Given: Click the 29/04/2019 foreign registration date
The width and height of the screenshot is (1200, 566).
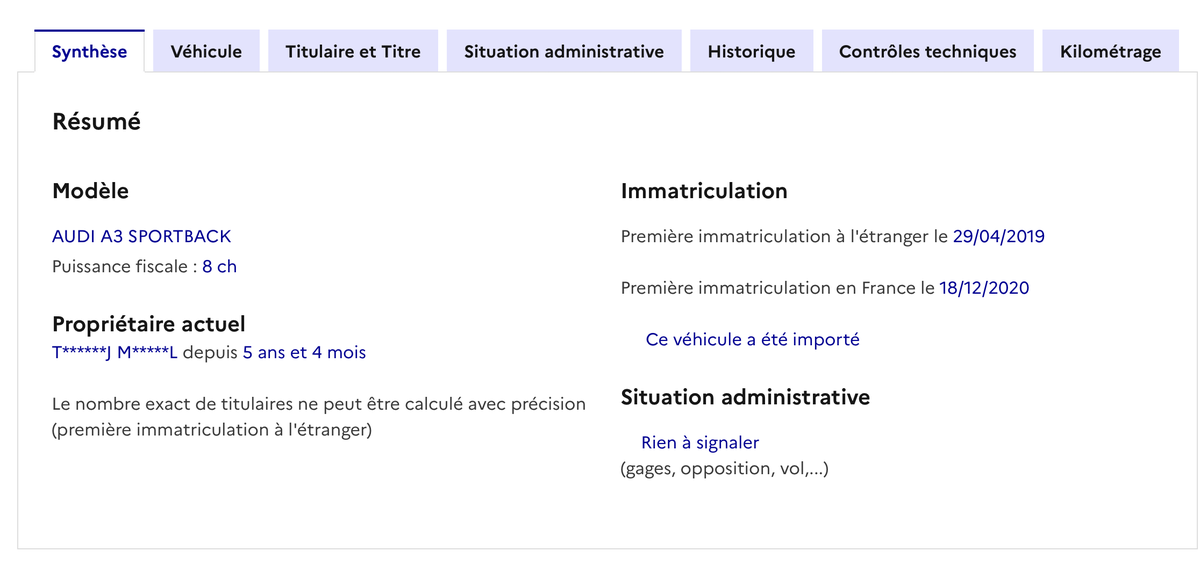Looking at the screenshot, I should 998,237.
